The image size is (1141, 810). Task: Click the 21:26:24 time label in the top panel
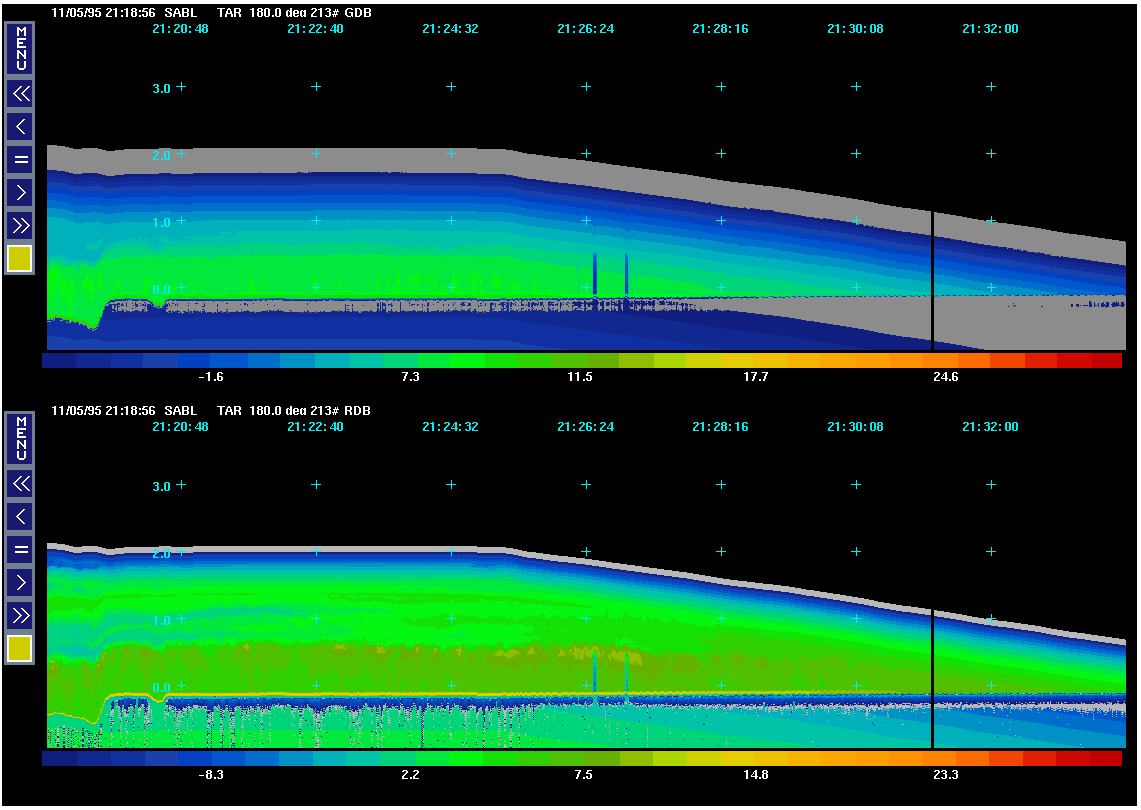(x=585, y=29)
